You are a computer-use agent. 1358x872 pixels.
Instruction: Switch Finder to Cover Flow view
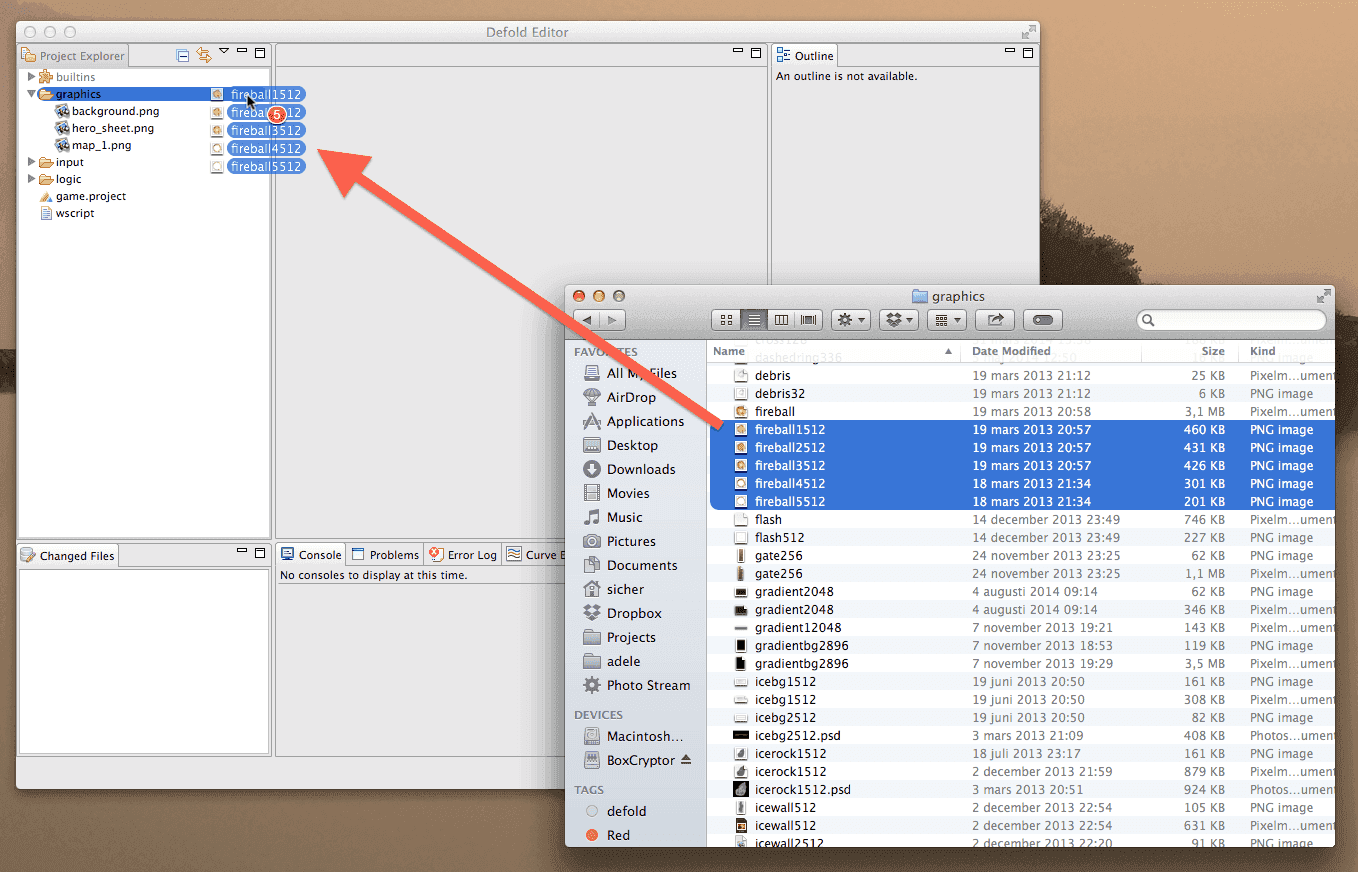click(809, 320)
